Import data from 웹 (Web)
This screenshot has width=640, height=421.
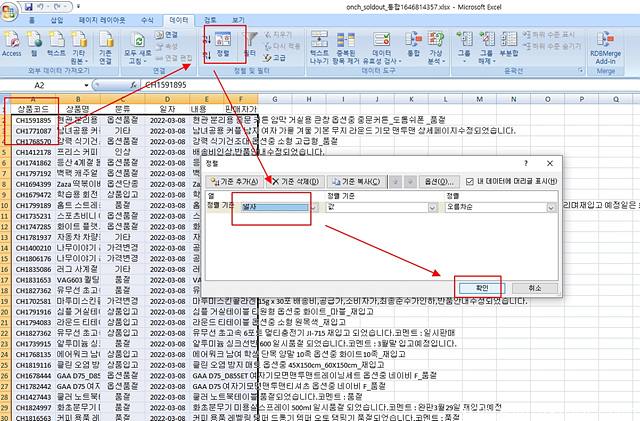[34, 44]
